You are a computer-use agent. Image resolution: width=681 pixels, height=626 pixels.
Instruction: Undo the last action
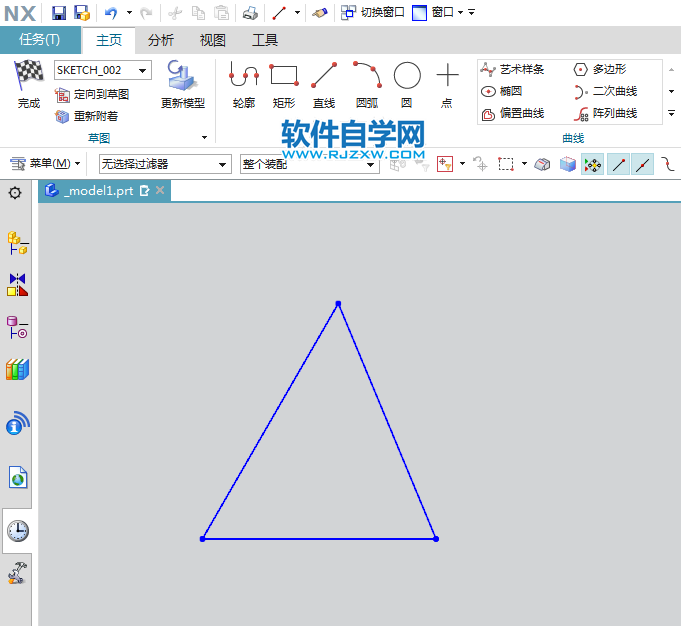111,13
